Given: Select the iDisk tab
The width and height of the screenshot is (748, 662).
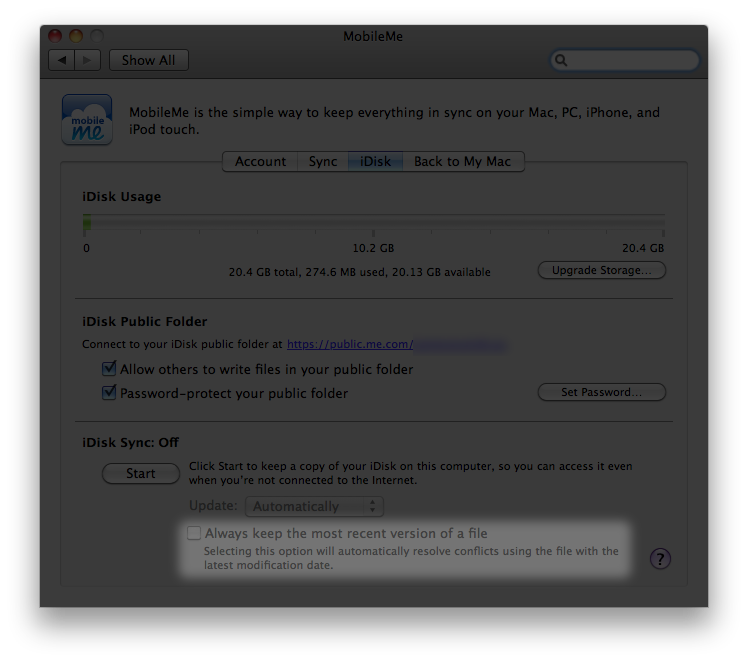Looking at the screenshot, I should click(375, 161).
